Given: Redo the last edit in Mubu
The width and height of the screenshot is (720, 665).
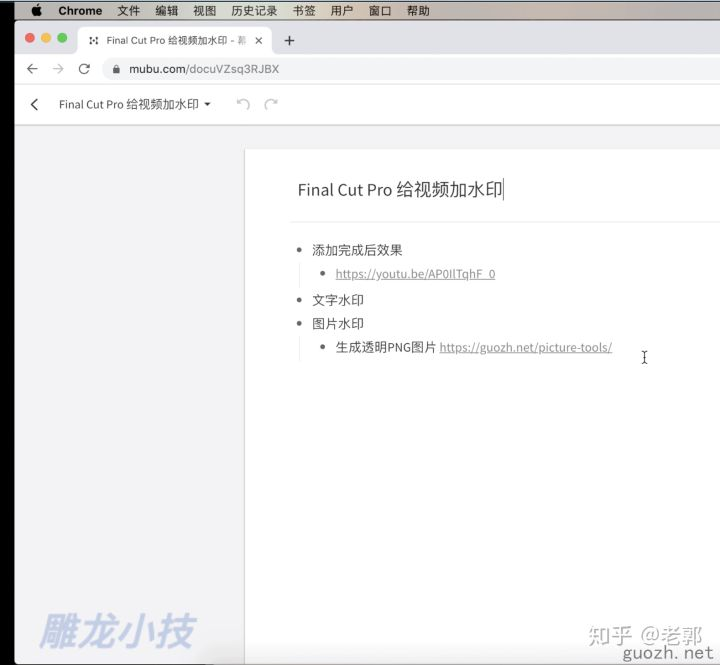Looking at the screenshot, I should (271, 104).
